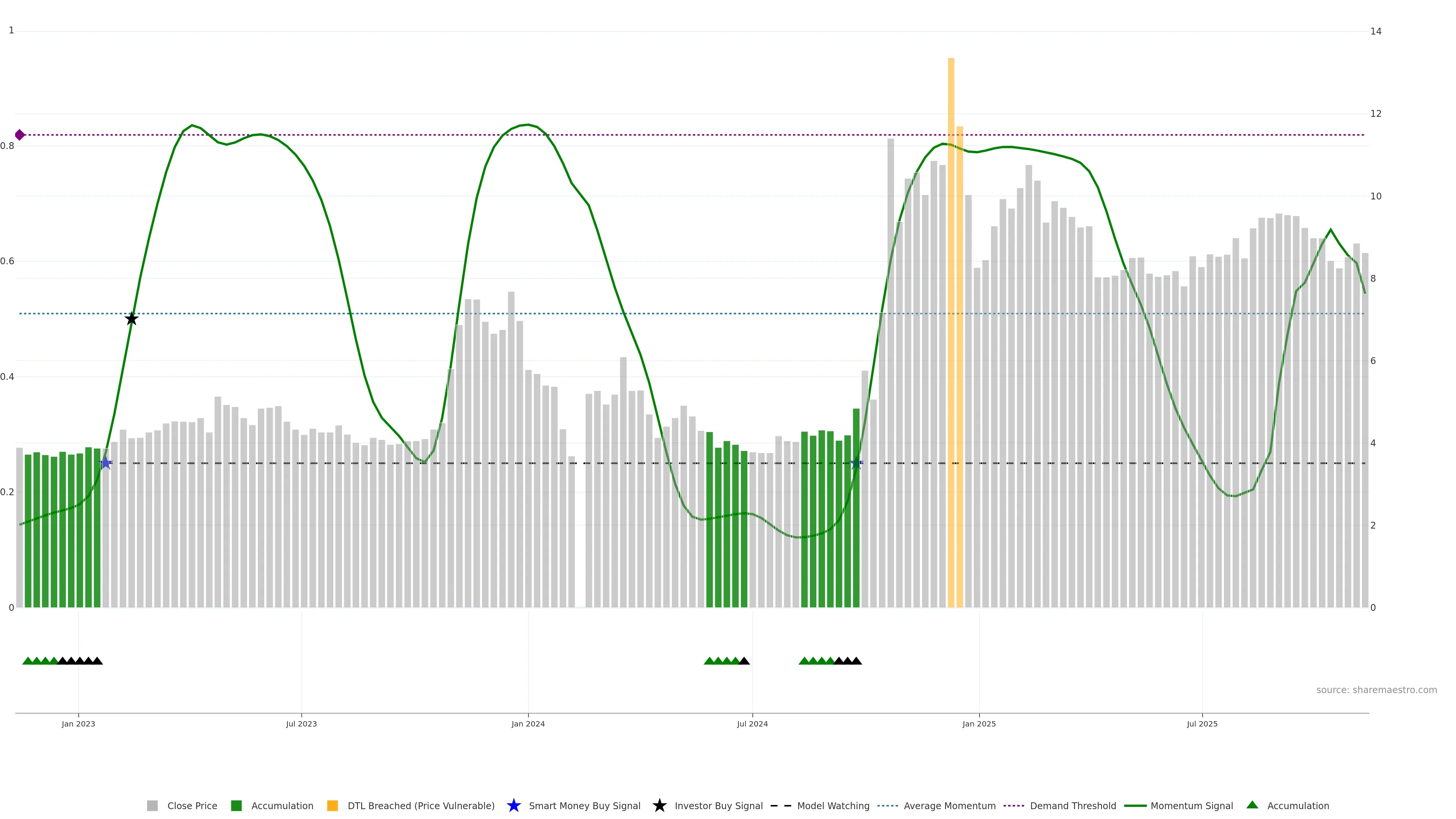The height and width of the screenshot is (819, 1456).
Task: Click the orange DTL Breached legend swatch
Action: [x=333, y=806]
